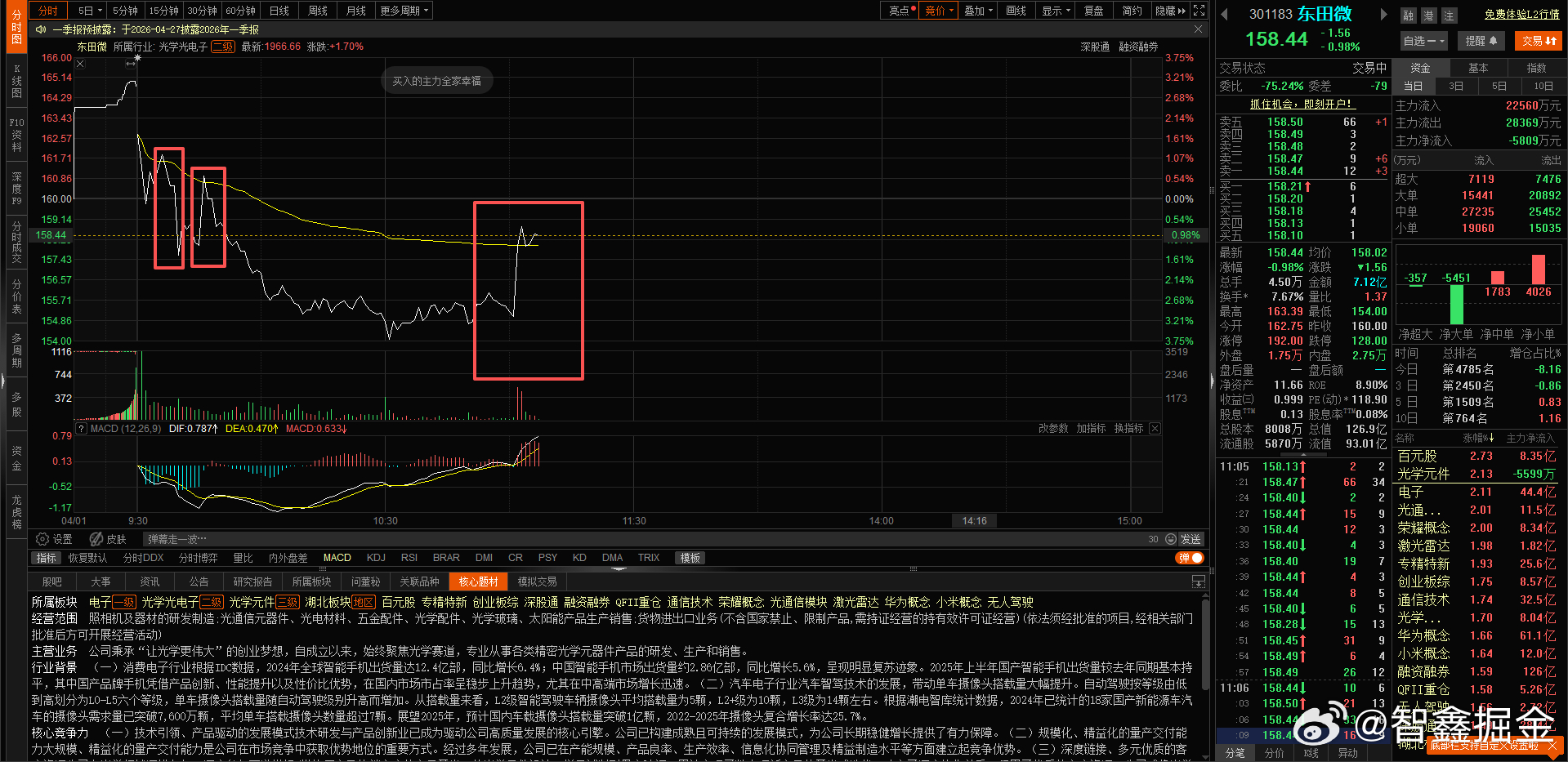The width and height of the screenshot is (1568, 762).
Task: Select the KDJ indicator
Action: click(x=376, y=558)
